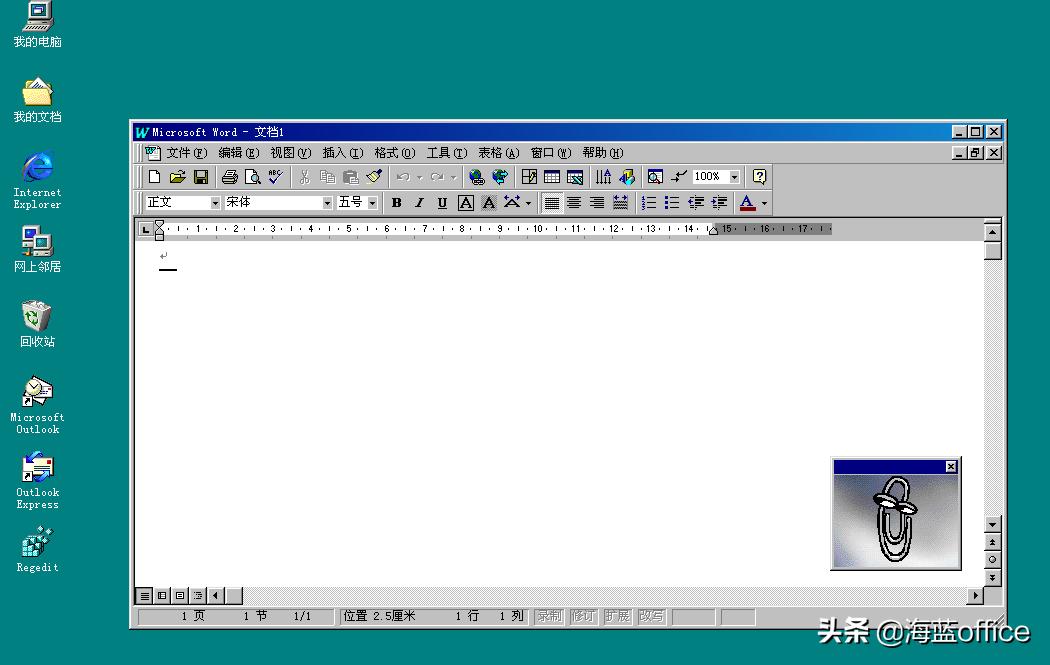Toggle bold formatting
This screenshot has width=1050, height=665.
pos(396,202)
